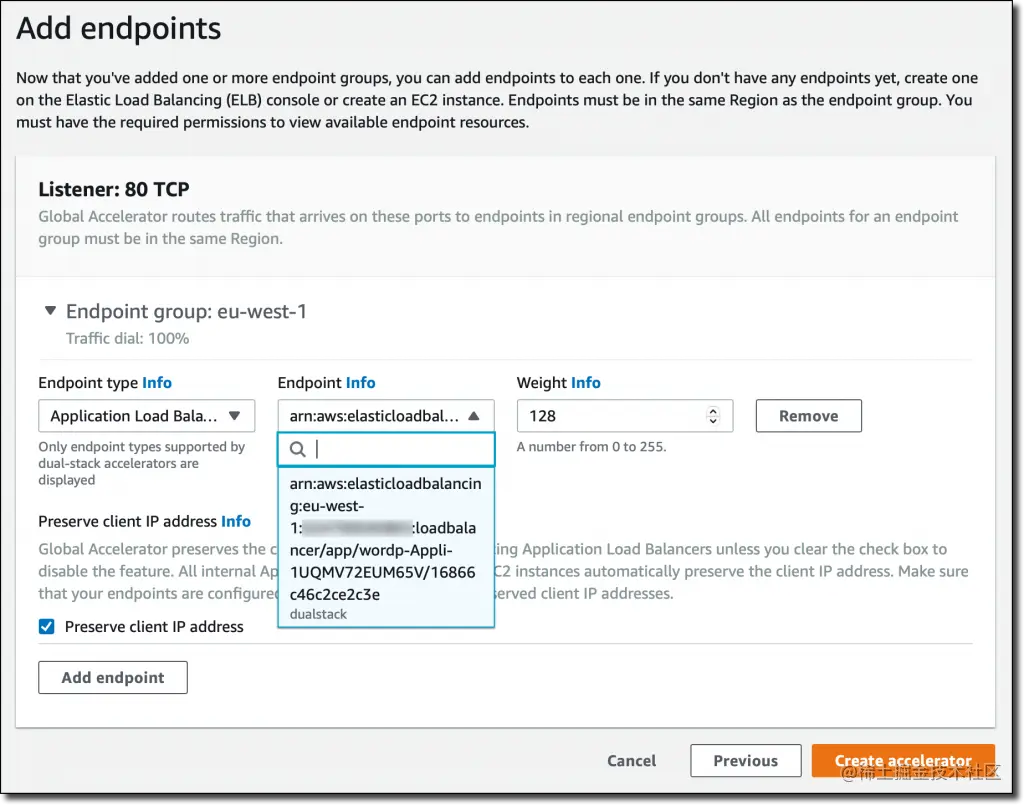This screenshot has width=1024, height=805.
Task: Click Create accelerator button
Action: 903,761
